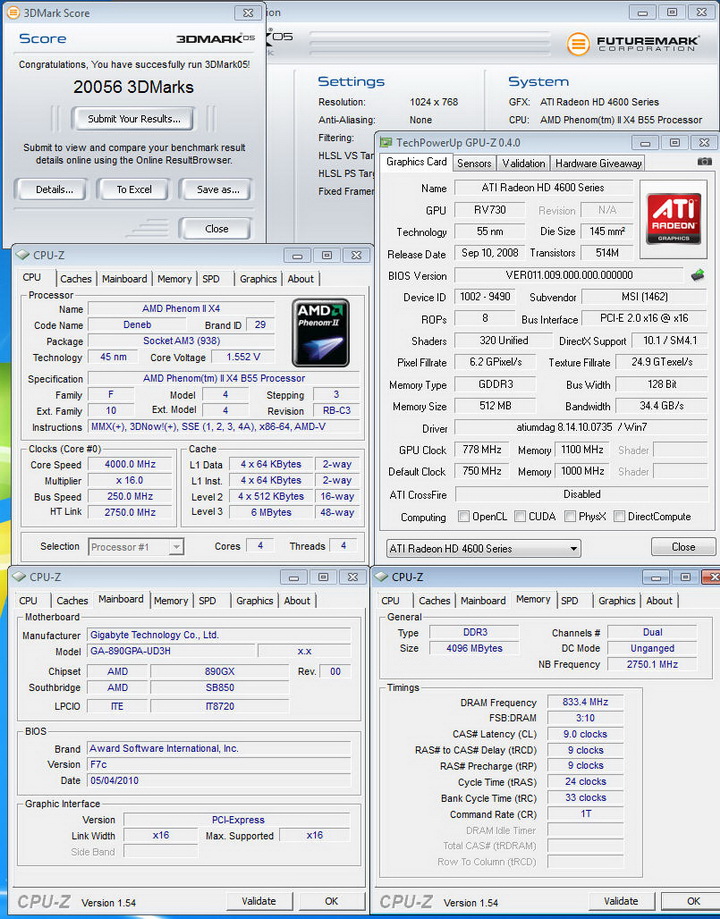Screen dimensions: 720x919
Task: Open Caches tab in top CPU-Z window
Action: [x=76, y=279]
